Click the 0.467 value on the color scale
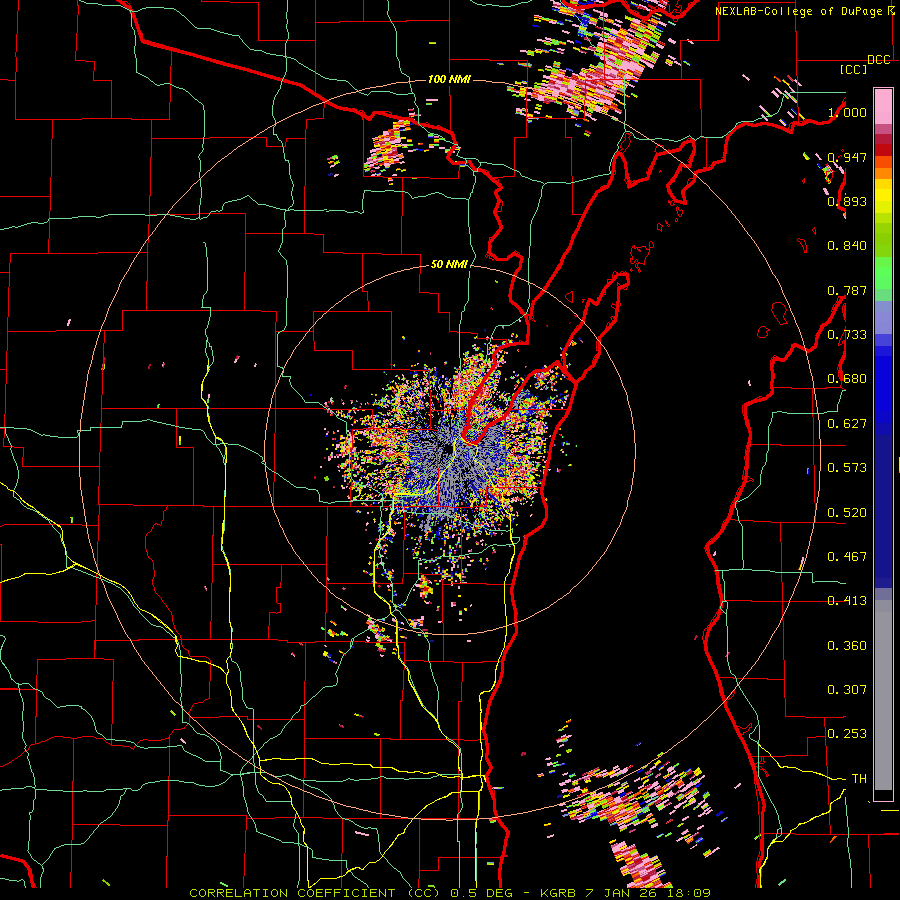Viewport: 900px width, 900px height. point(847,557)
